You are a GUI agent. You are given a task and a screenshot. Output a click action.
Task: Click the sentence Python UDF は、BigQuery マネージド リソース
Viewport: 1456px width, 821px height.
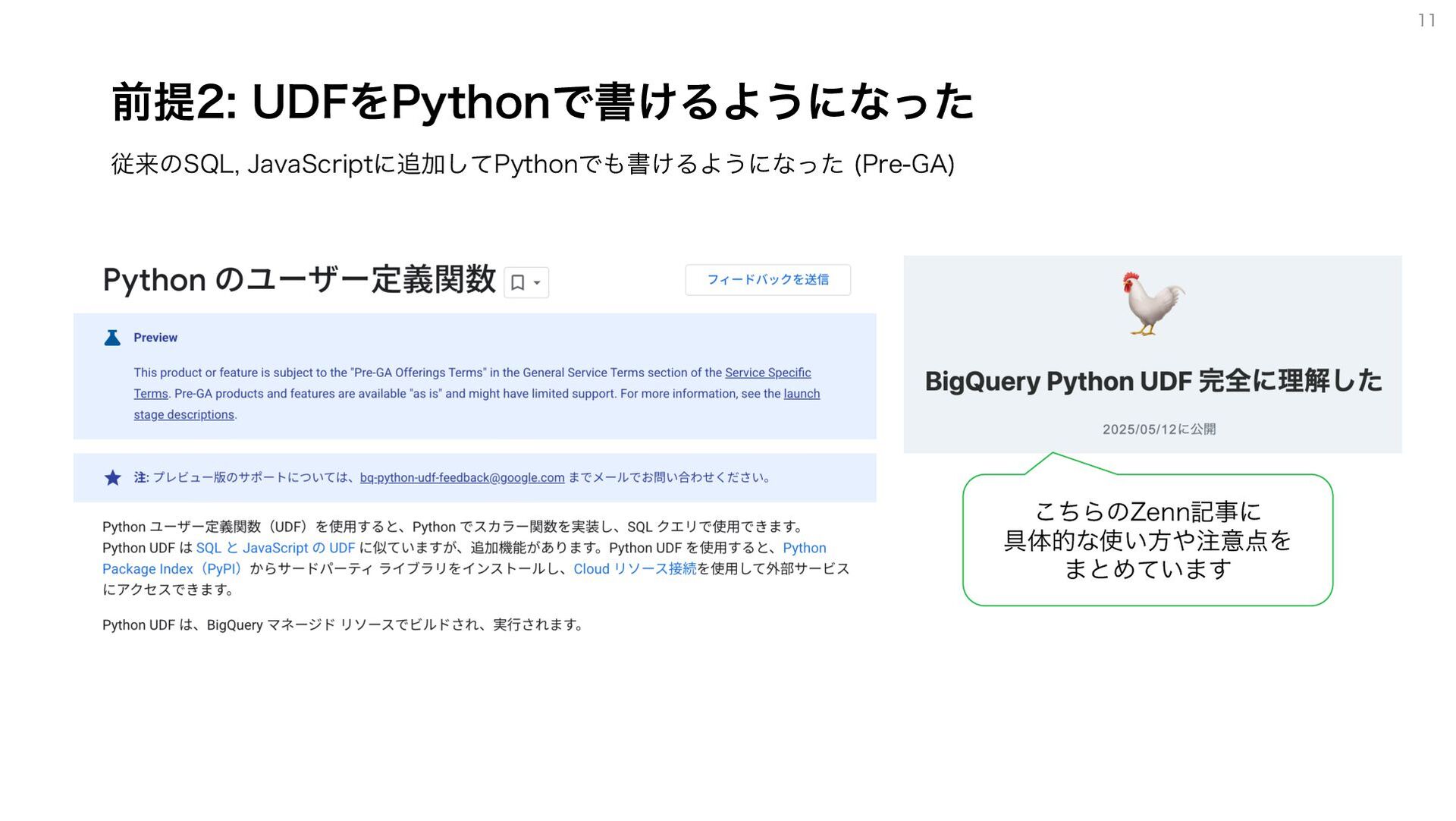(344, 625)
